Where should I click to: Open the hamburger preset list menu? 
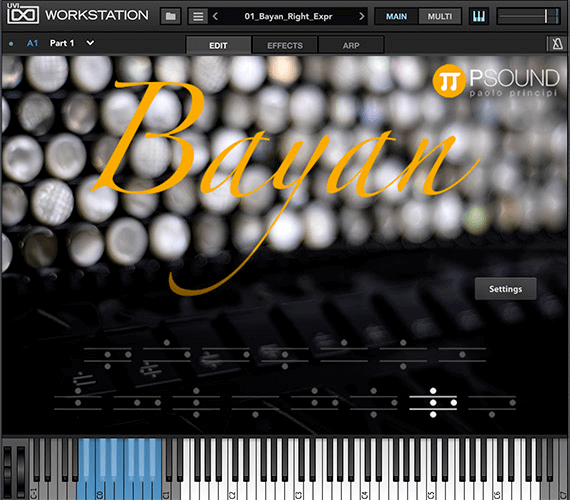pos(198,16)
